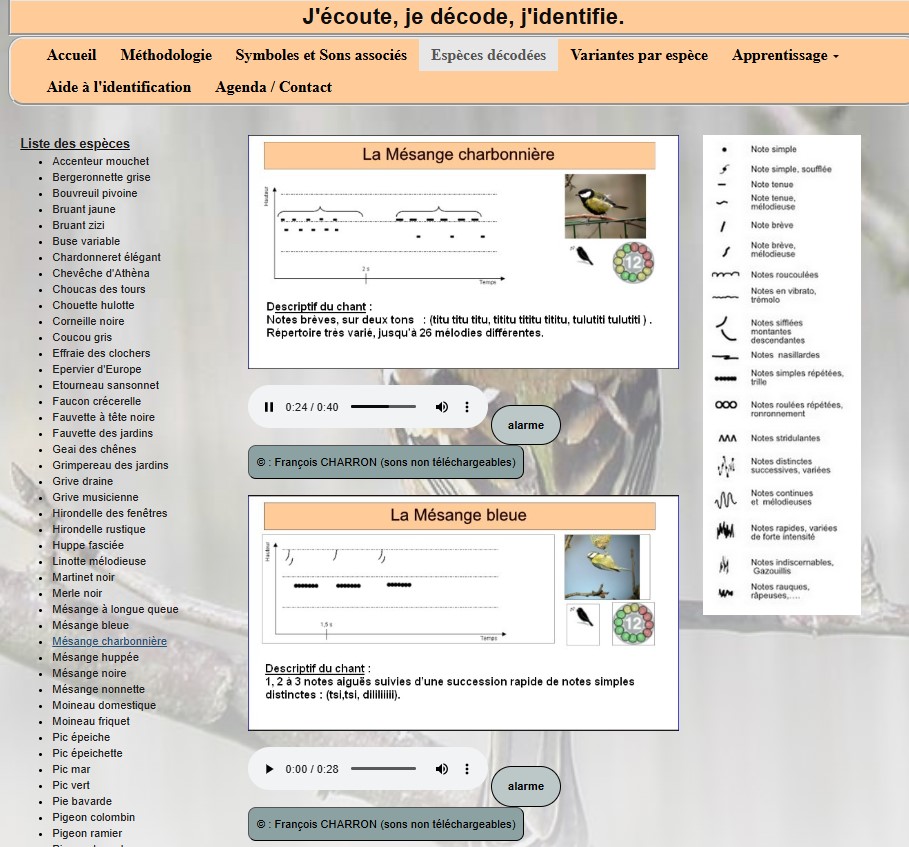Expand the Apprentissage dropdown menu

point(785,56)
